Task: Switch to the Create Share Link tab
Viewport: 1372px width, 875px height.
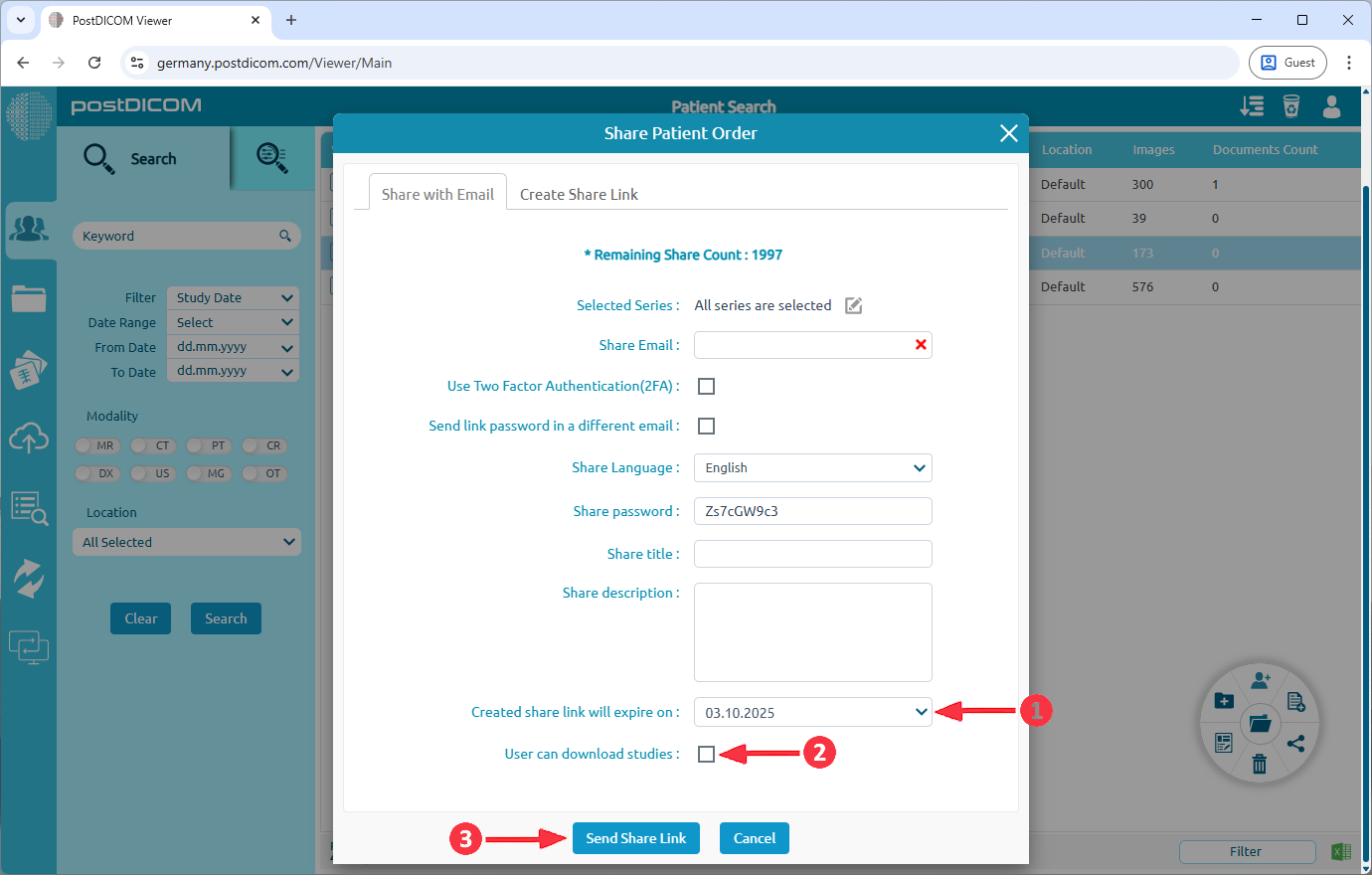Action: [579, 194]
